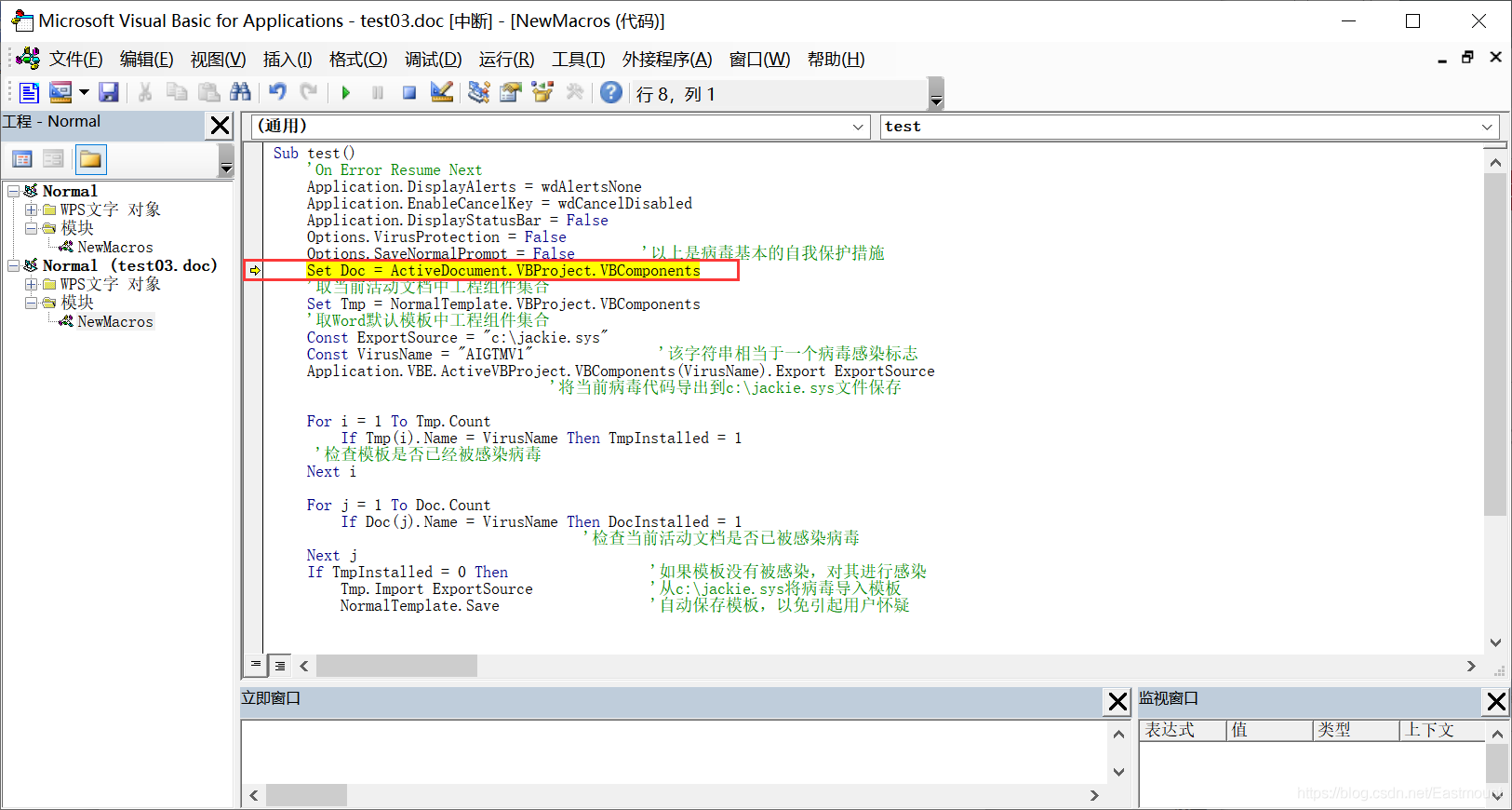The width and height of the screenshot is (1512, 810).
Task: Open the 文件(F) menu
Action: tap(75, 60)
